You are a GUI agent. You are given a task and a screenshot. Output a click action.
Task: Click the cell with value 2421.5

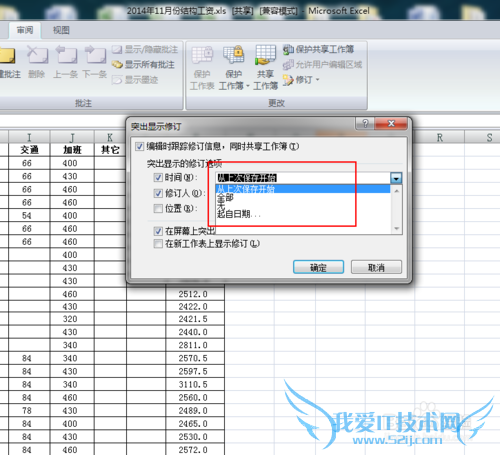195,319
